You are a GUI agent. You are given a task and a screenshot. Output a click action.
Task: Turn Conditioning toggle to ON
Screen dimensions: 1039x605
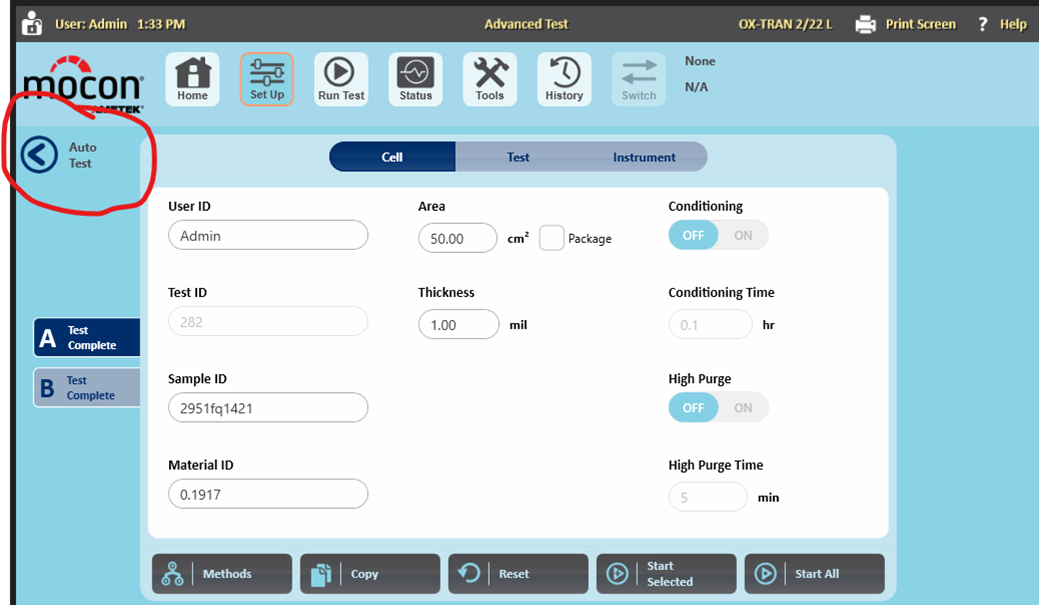click(x=743, y=235)
